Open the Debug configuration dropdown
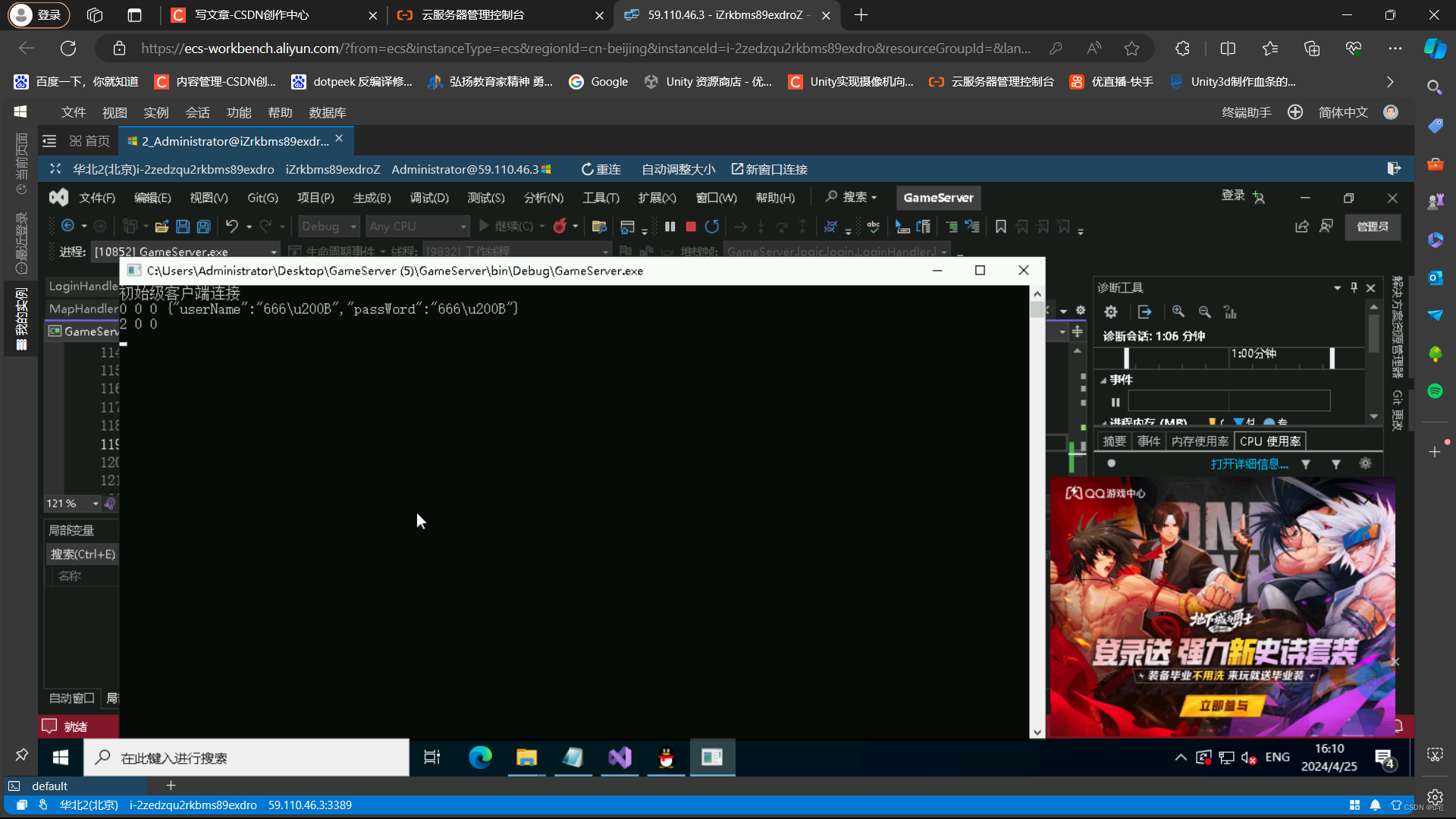 coord(328,226)
